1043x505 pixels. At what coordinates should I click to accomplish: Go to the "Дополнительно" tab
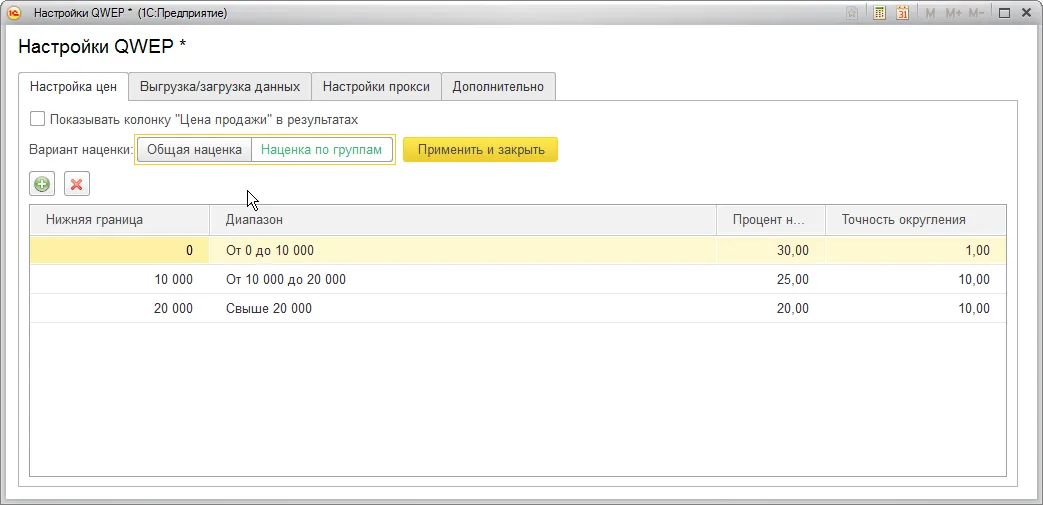tap(498, 87)
